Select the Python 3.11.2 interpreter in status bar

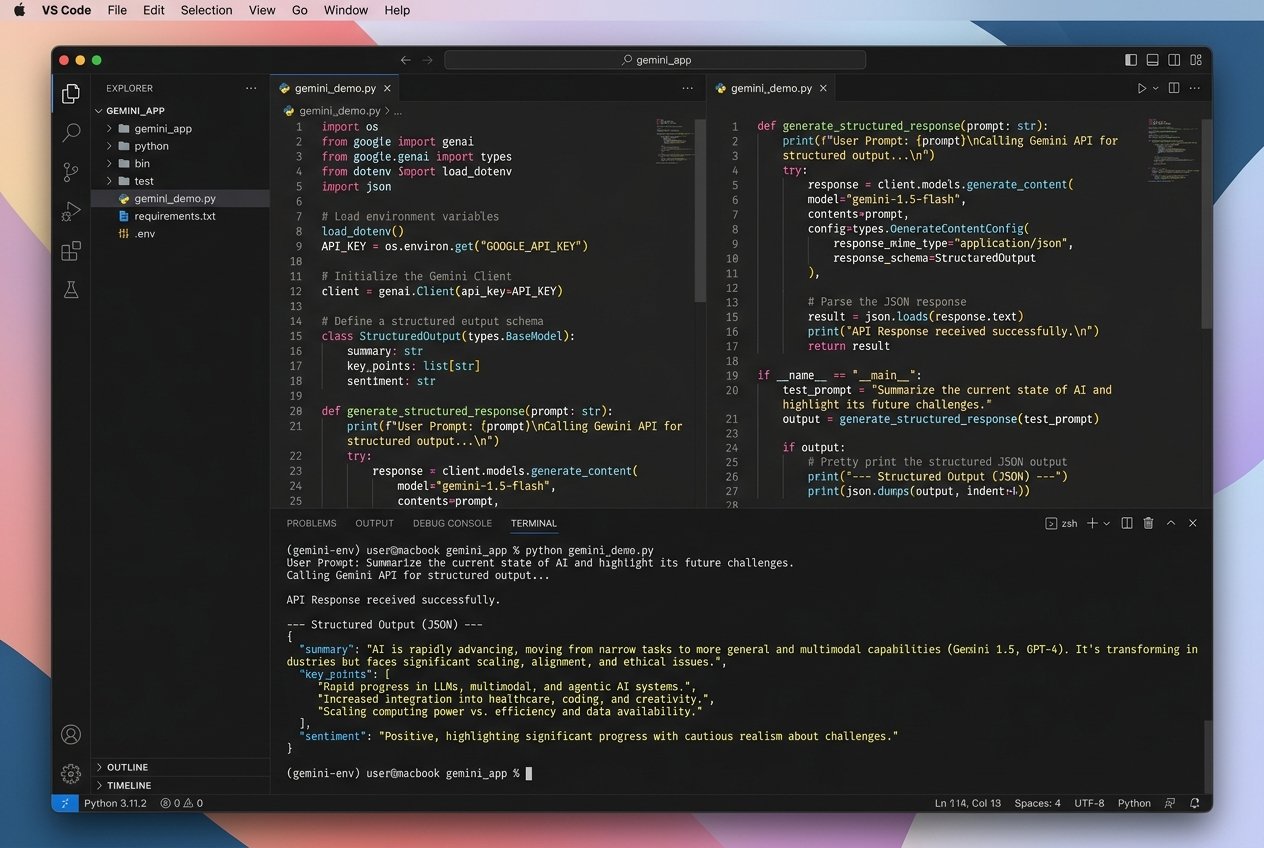click(115, 803)
